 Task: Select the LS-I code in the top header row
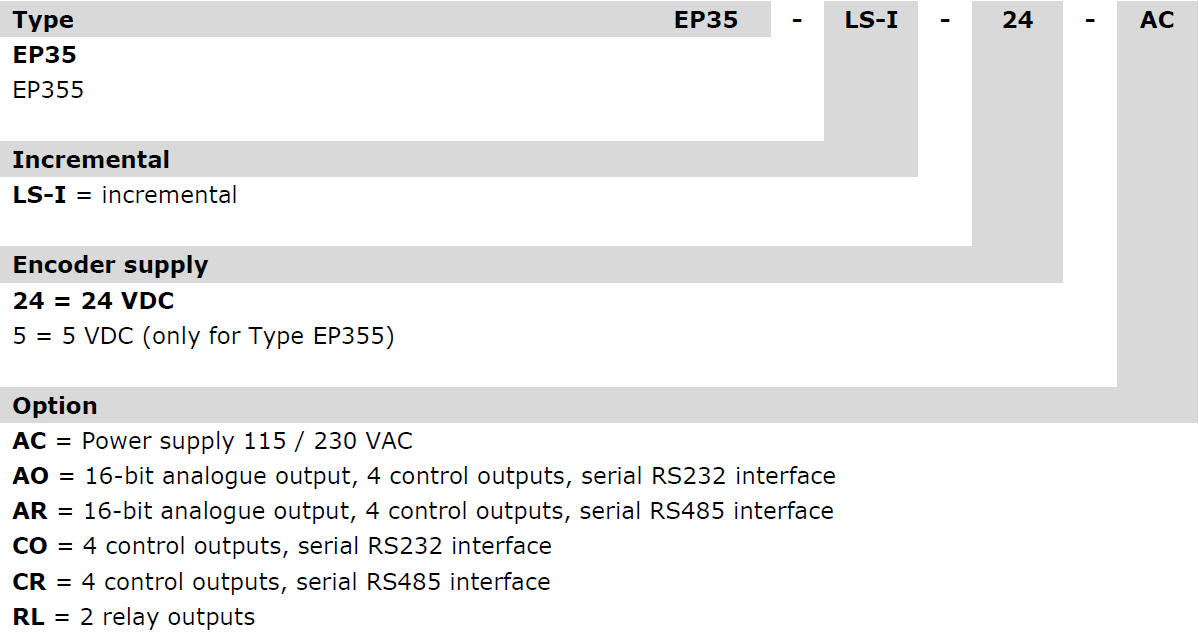point(871,20)
